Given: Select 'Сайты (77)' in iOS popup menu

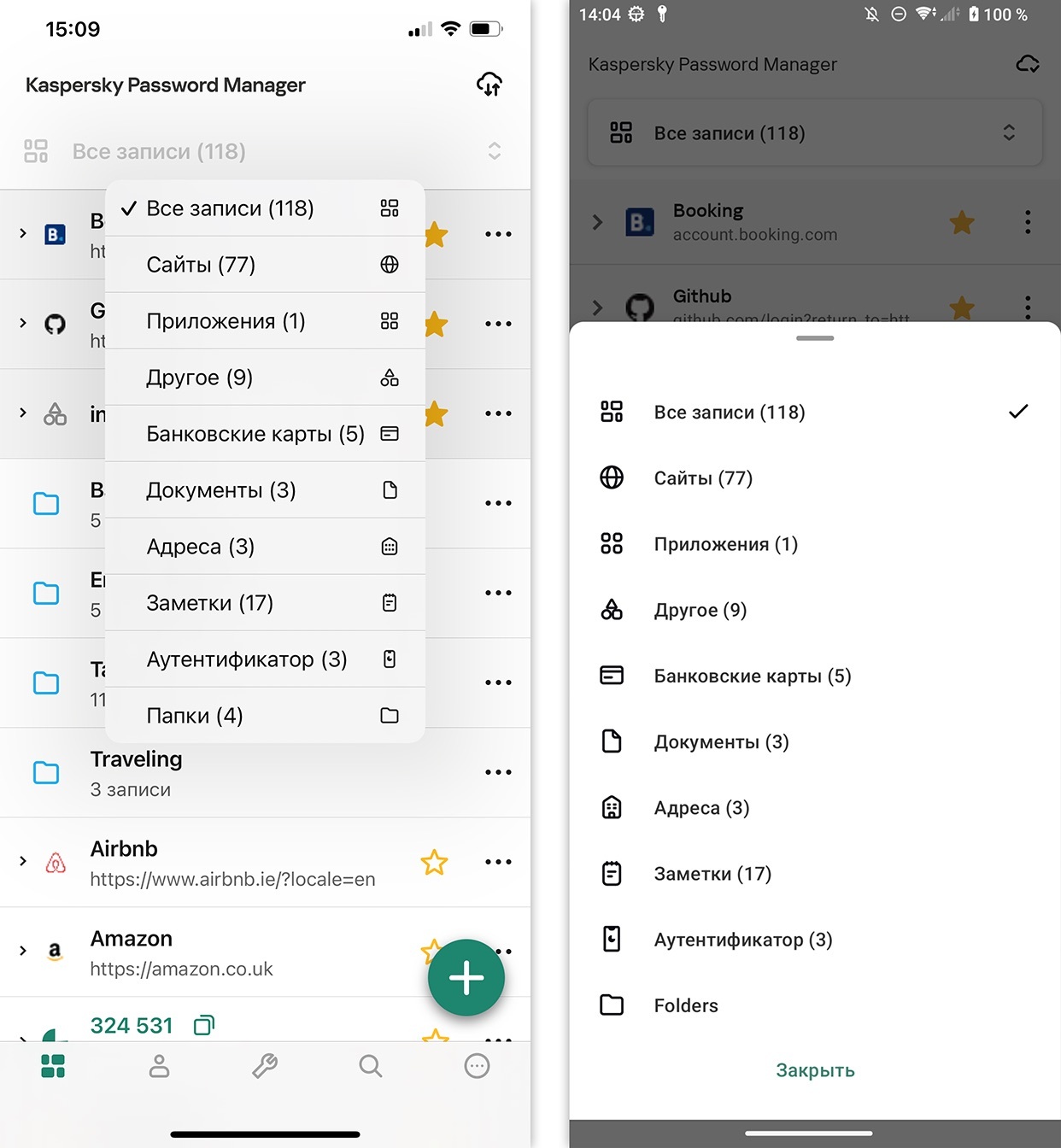Looking at the screenshot, I should pos(265,265).
